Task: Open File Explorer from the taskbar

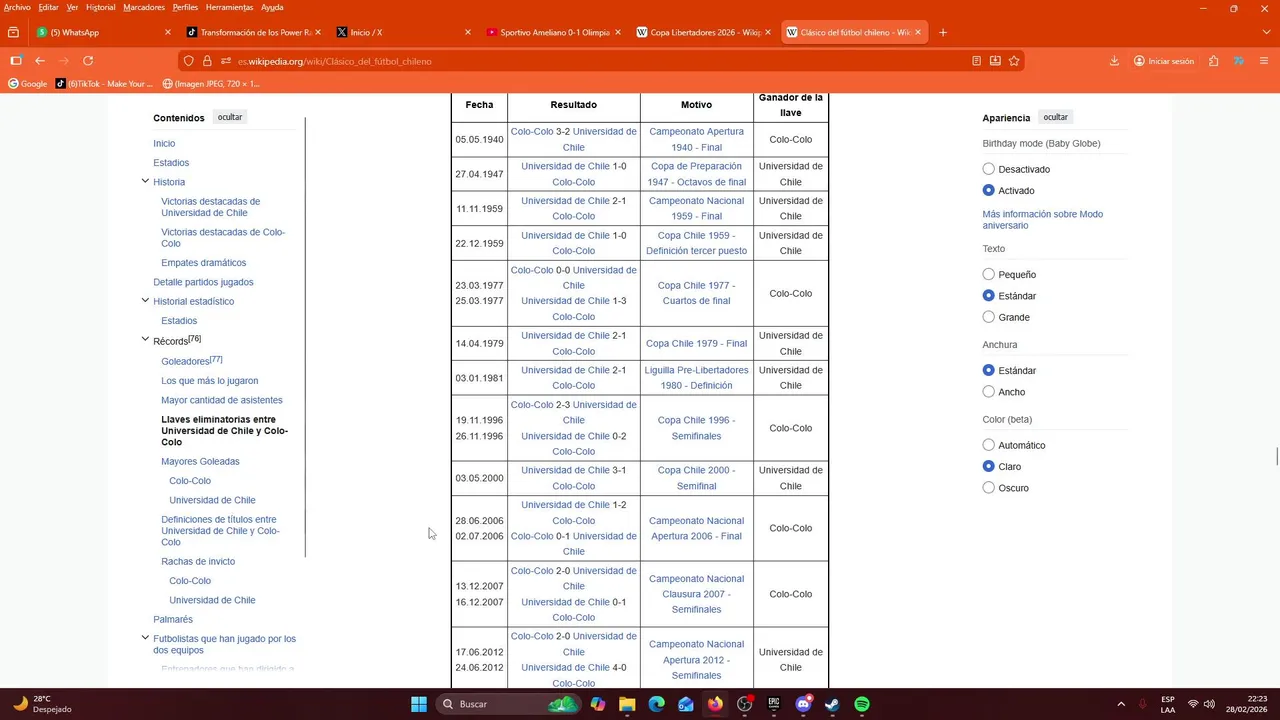Action: click(x=627, y=704)
